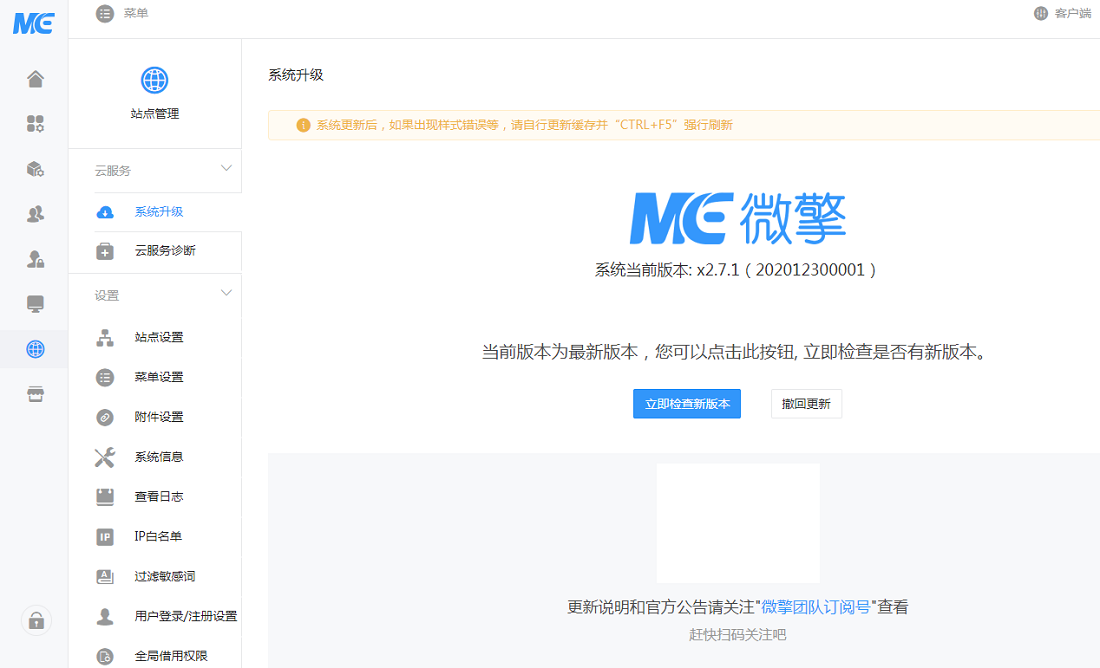Click the 客户端 option at top right
This screenshot has height=668, width=1100.
coord(1064,13)
